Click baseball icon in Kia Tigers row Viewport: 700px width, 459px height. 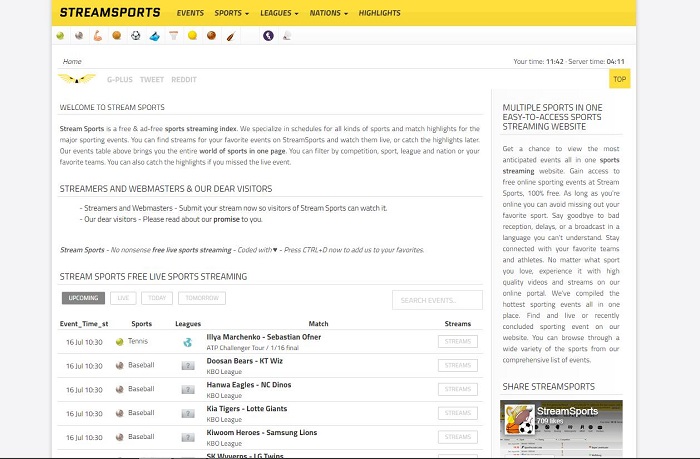point(120,413)
